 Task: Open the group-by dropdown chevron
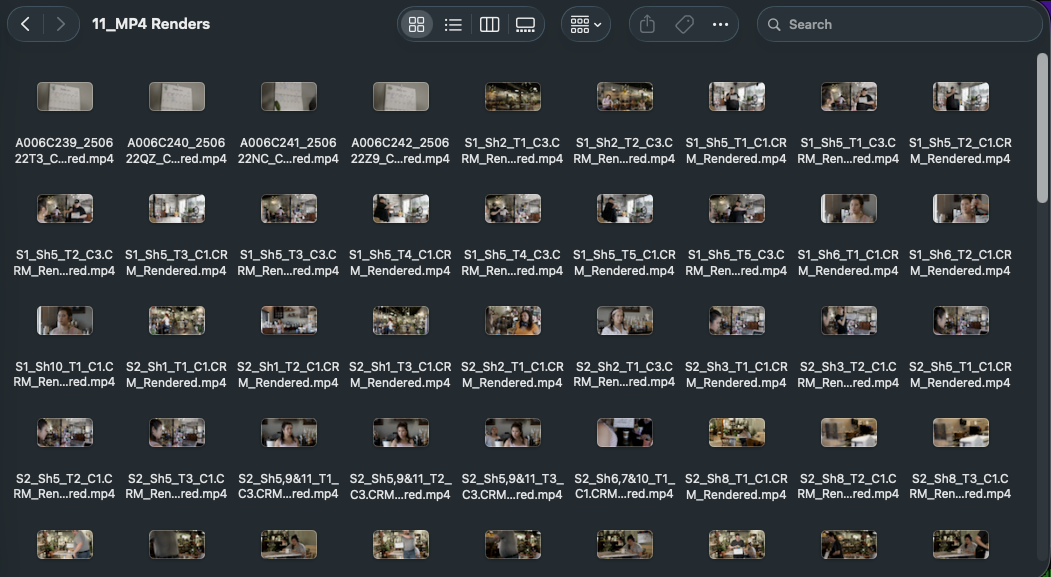click(x=597, y=23)
